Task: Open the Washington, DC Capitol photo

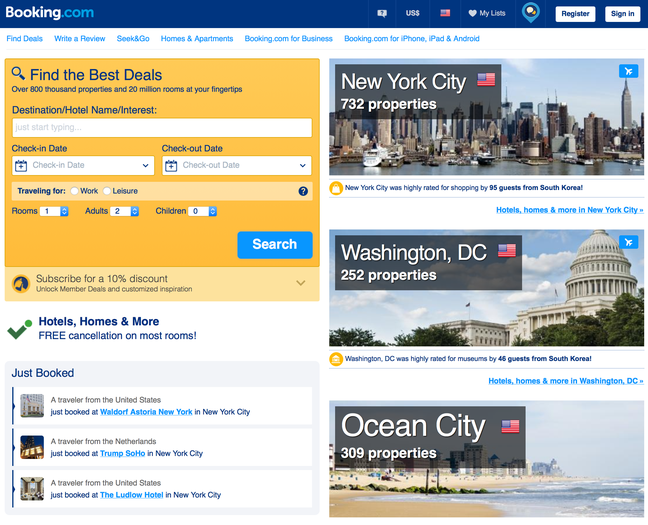Action: (x=486, y=288)
